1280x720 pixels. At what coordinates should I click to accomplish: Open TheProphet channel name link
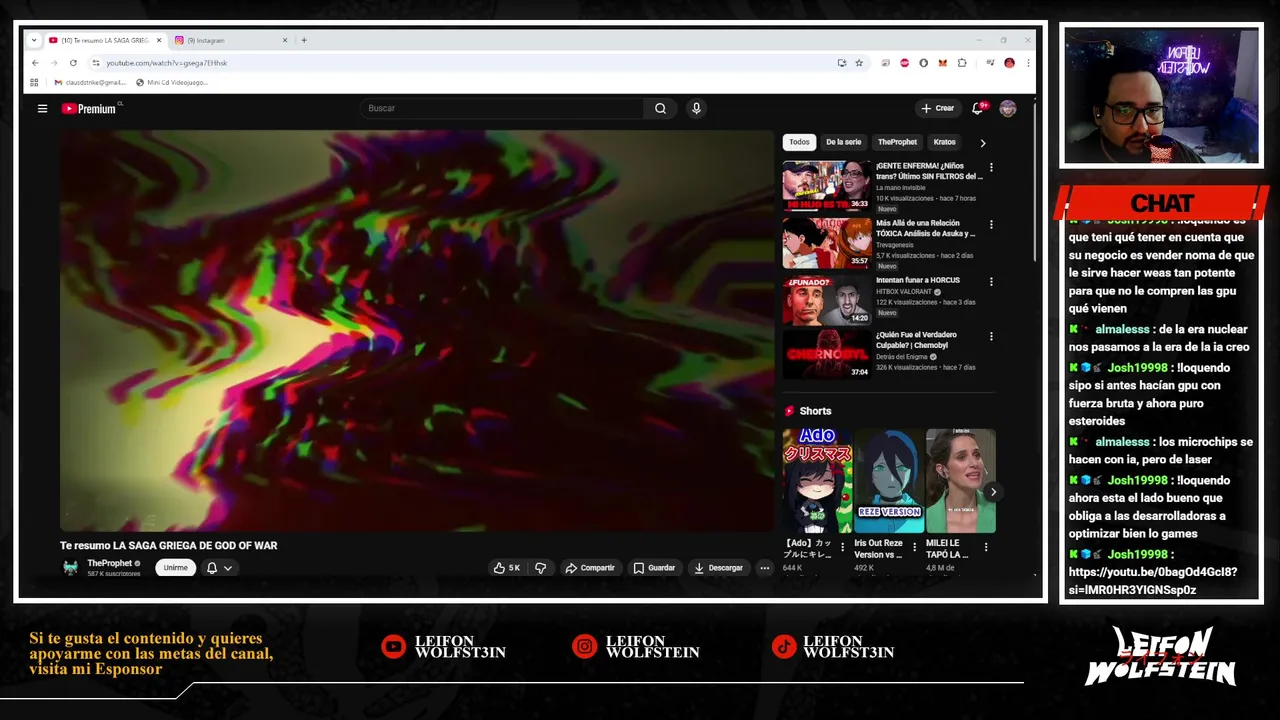pos(110,563)
